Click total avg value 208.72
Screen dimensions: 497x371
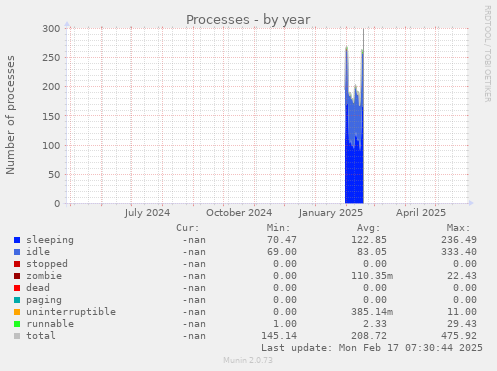[x=369, y=336]
